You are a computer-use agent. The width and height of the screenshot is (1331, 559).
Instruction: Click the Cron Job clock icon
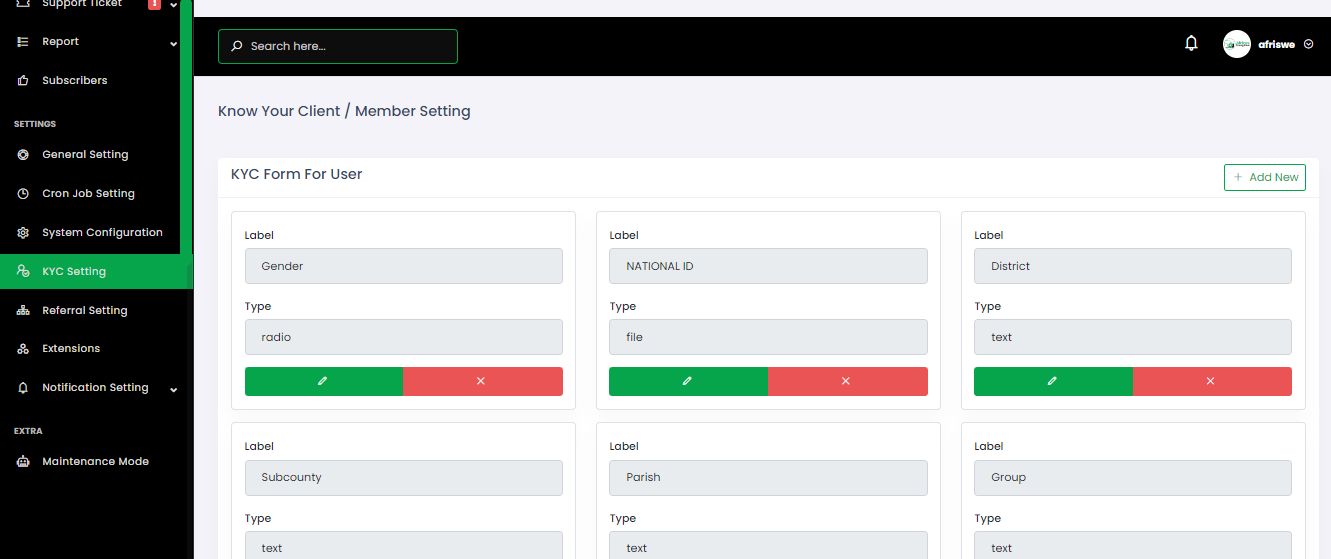coord(23,194)
